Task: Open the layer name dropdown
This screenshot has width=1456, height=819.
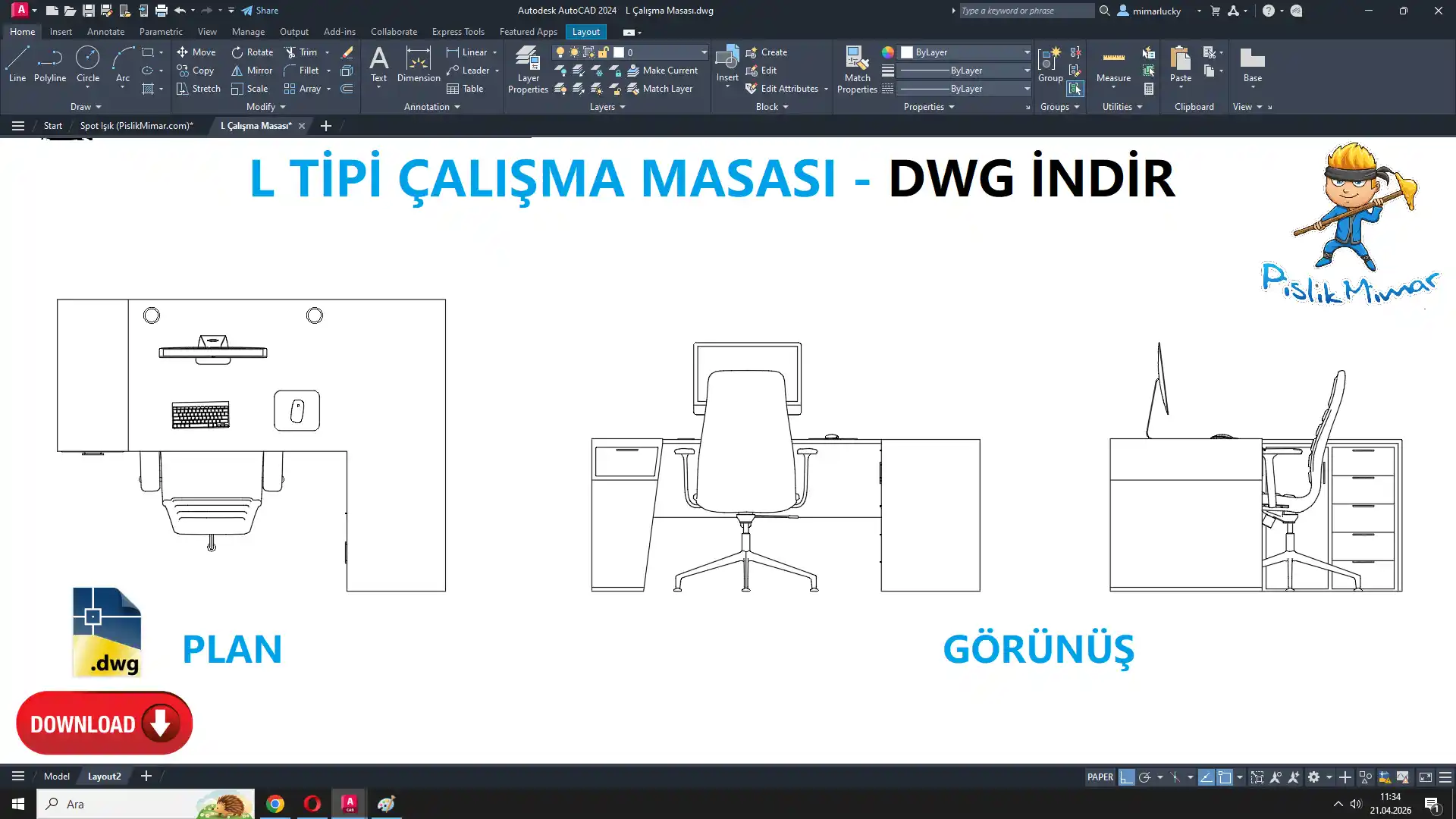Action: [703, 52]
